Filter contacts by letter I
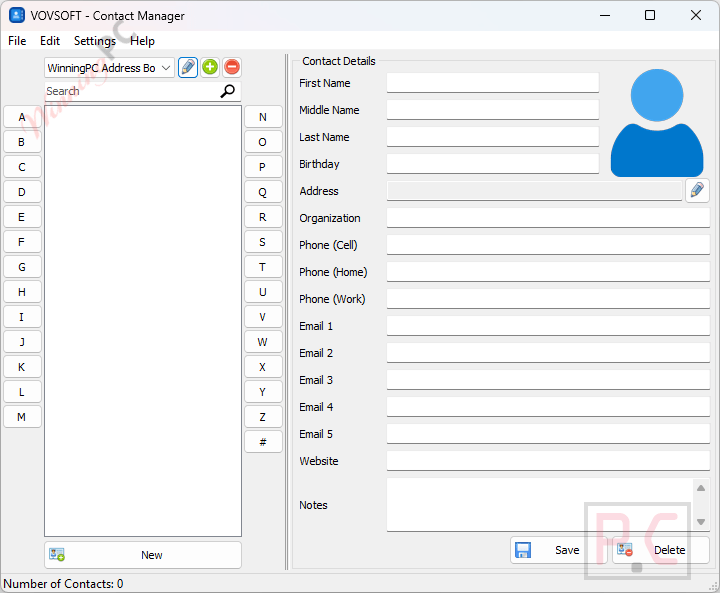The width and height of the screenshot is (720, 593). pos(22,317)
